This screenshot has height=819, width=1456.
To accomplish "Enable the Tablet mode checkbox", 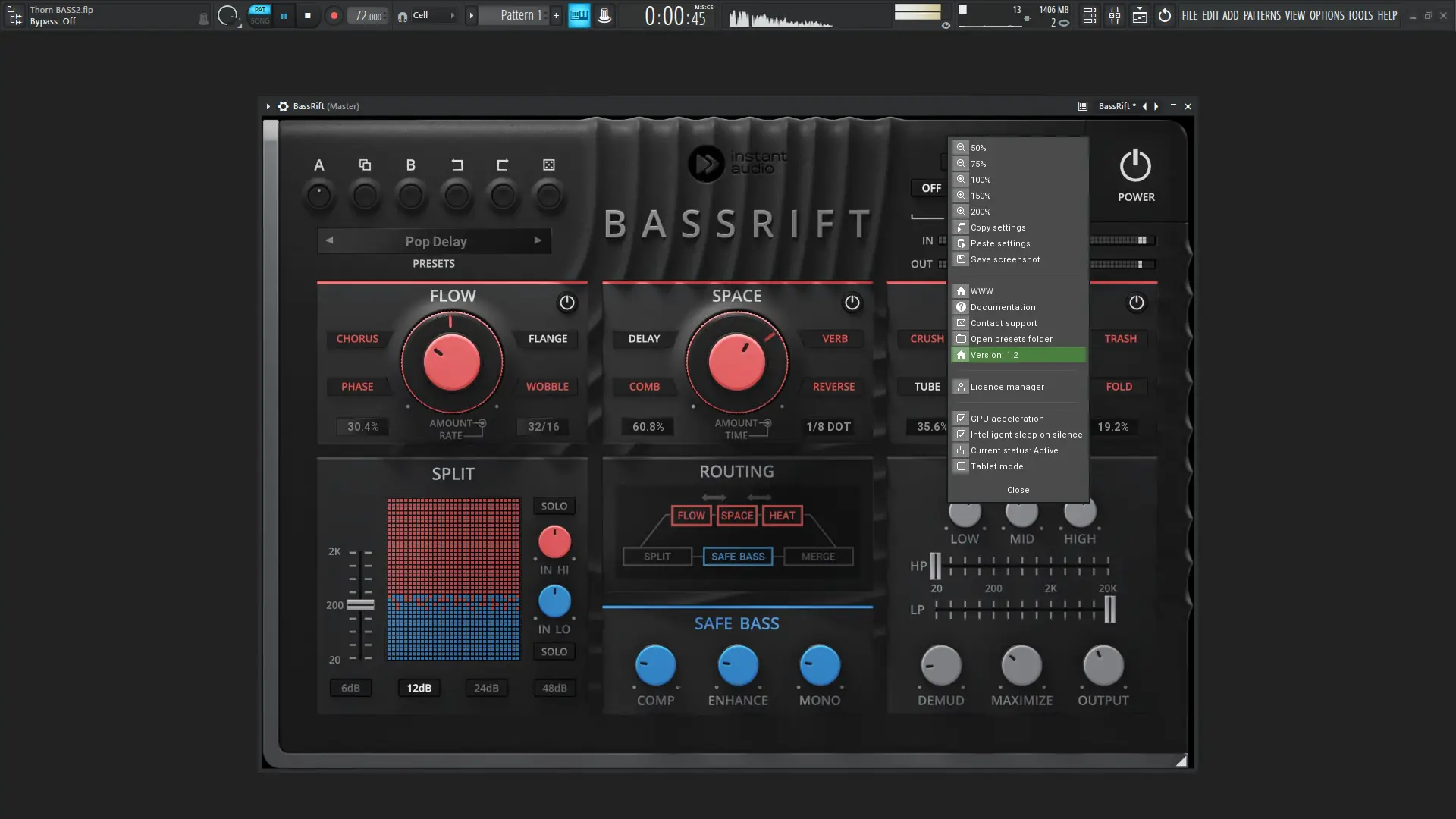I will [x=961, y=466].
